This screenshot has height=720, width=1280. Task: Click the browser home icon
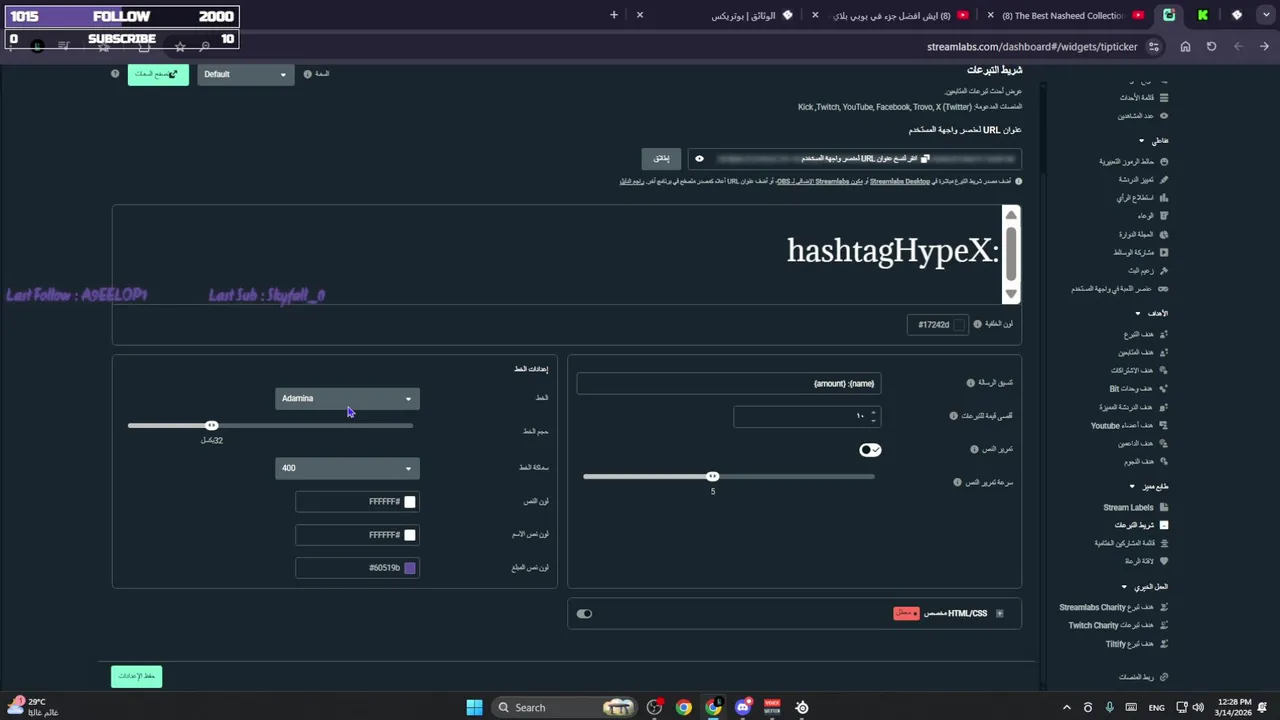click(1185, 47)
